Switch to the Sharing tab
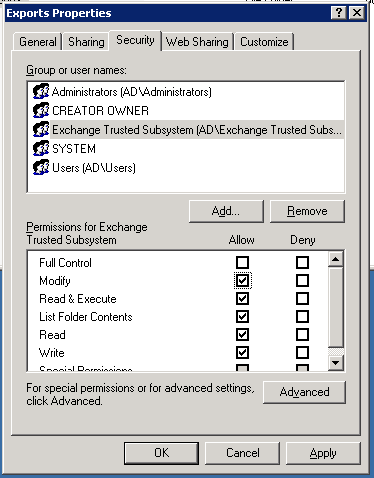The image size is (374, 478). (x=86, y=42)
